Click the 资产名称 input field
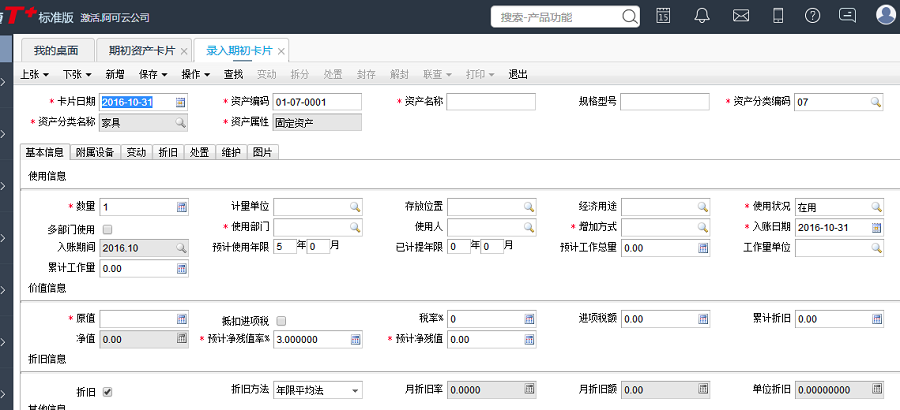Image resolution: width=900 pixels, height=410 pixels. pos(491,102)
